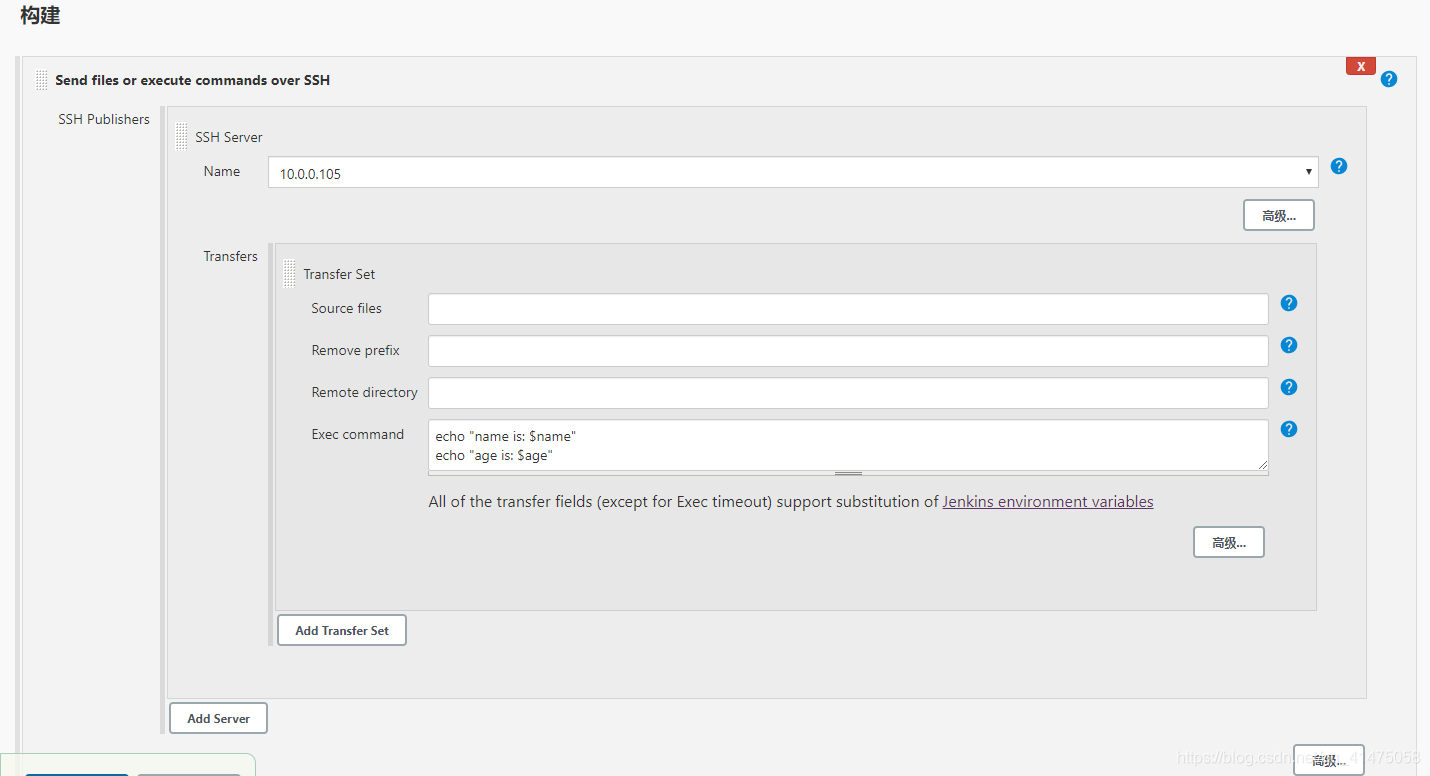Open help for Send files over SSH step
Screen dimensions: 1430x776
pos(1388,79)
